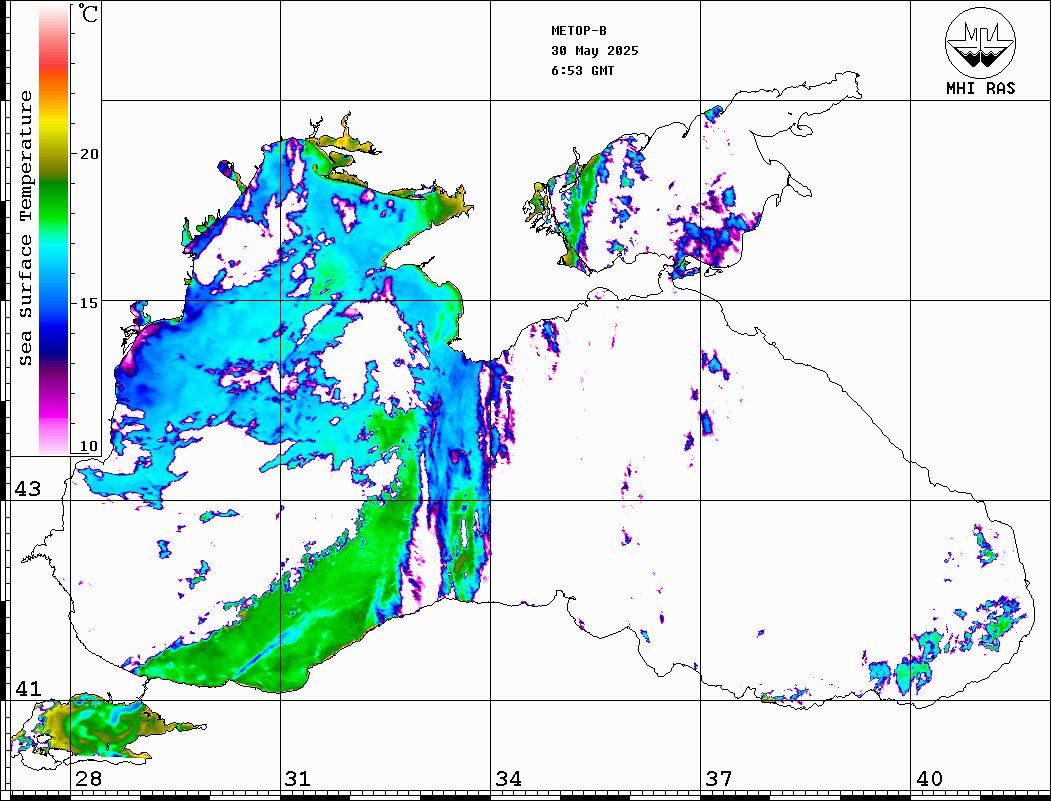Click the 'Sea Surface Temperature' vertical label
The image size is (1051, 801).
[x=25, y=229]
